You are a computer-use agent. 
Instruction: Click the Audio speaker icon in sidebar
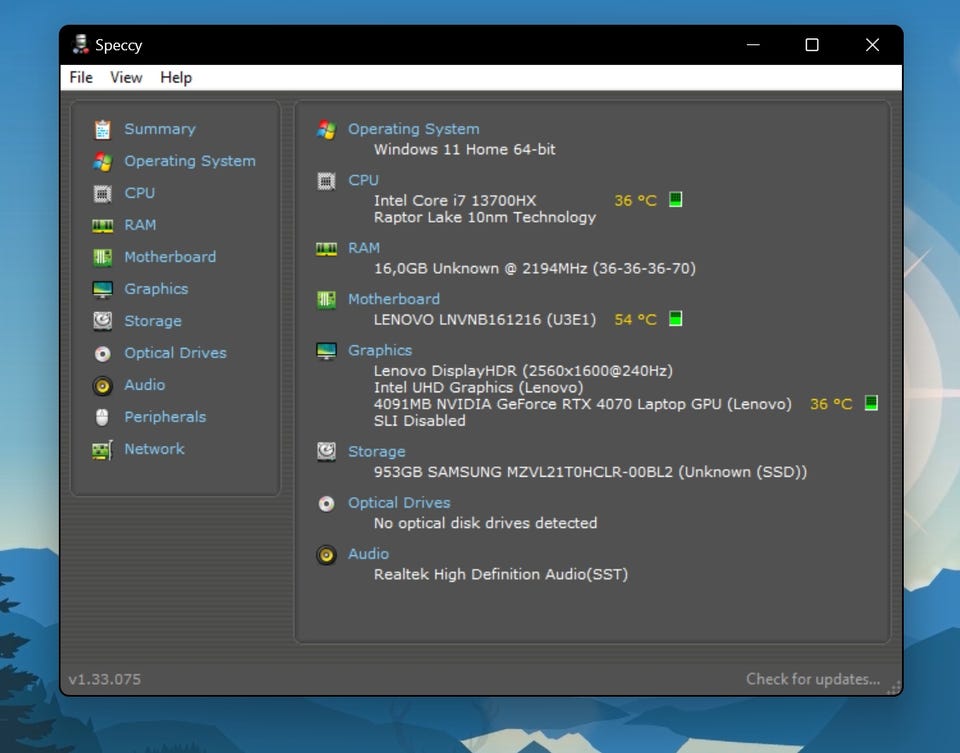102,385
